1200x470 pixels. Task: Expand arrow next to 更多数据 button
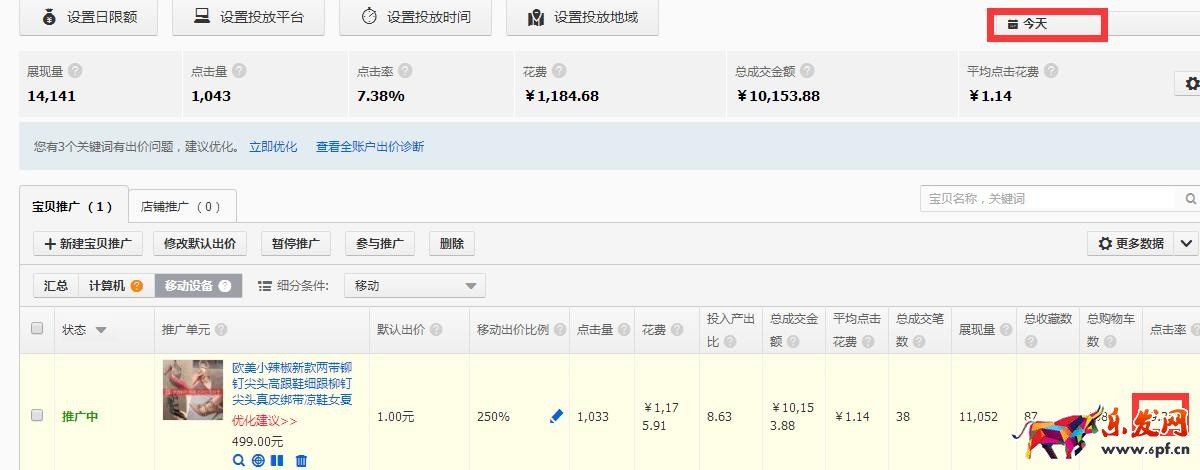coord(1186,243)
